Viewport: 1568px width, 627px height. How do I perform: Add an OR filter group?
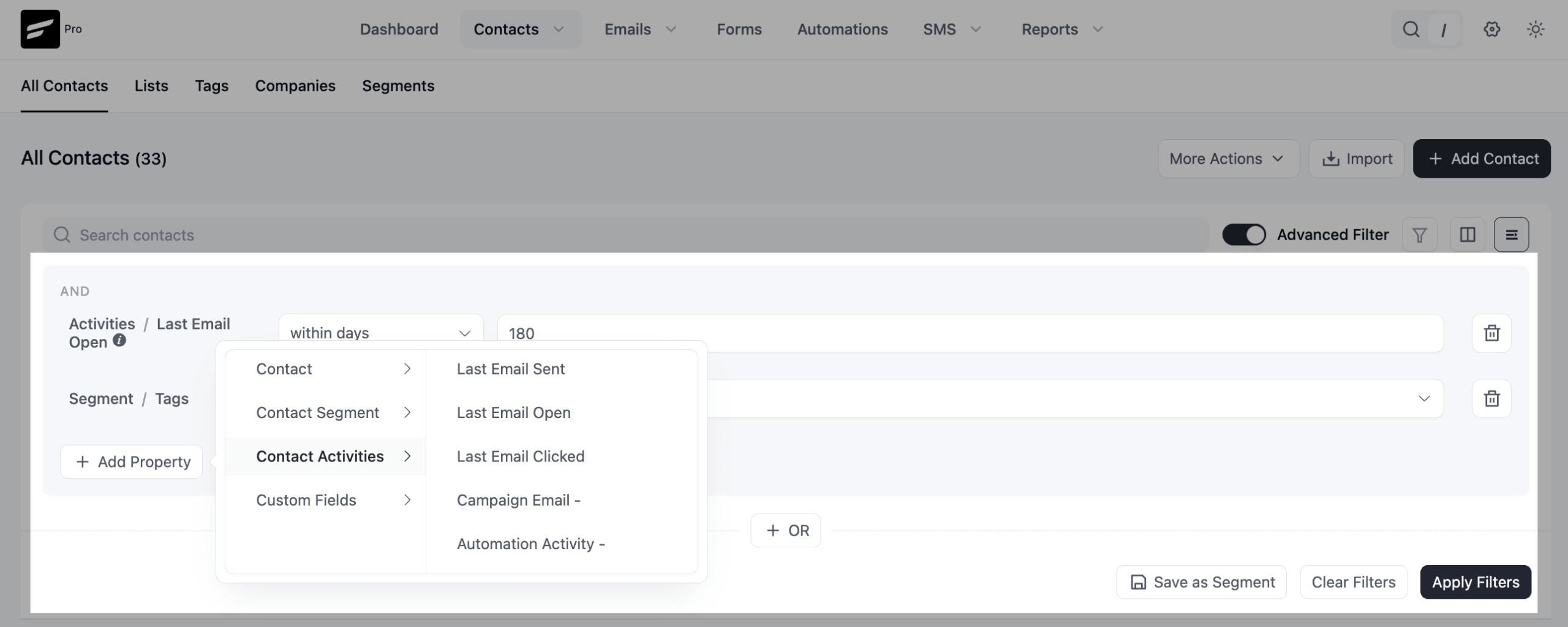[785, 530]
